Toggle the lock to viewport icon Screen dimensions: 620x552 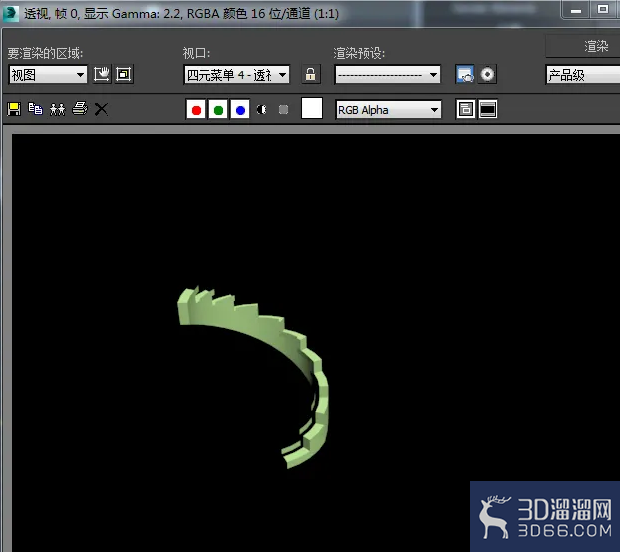(310, 74)
